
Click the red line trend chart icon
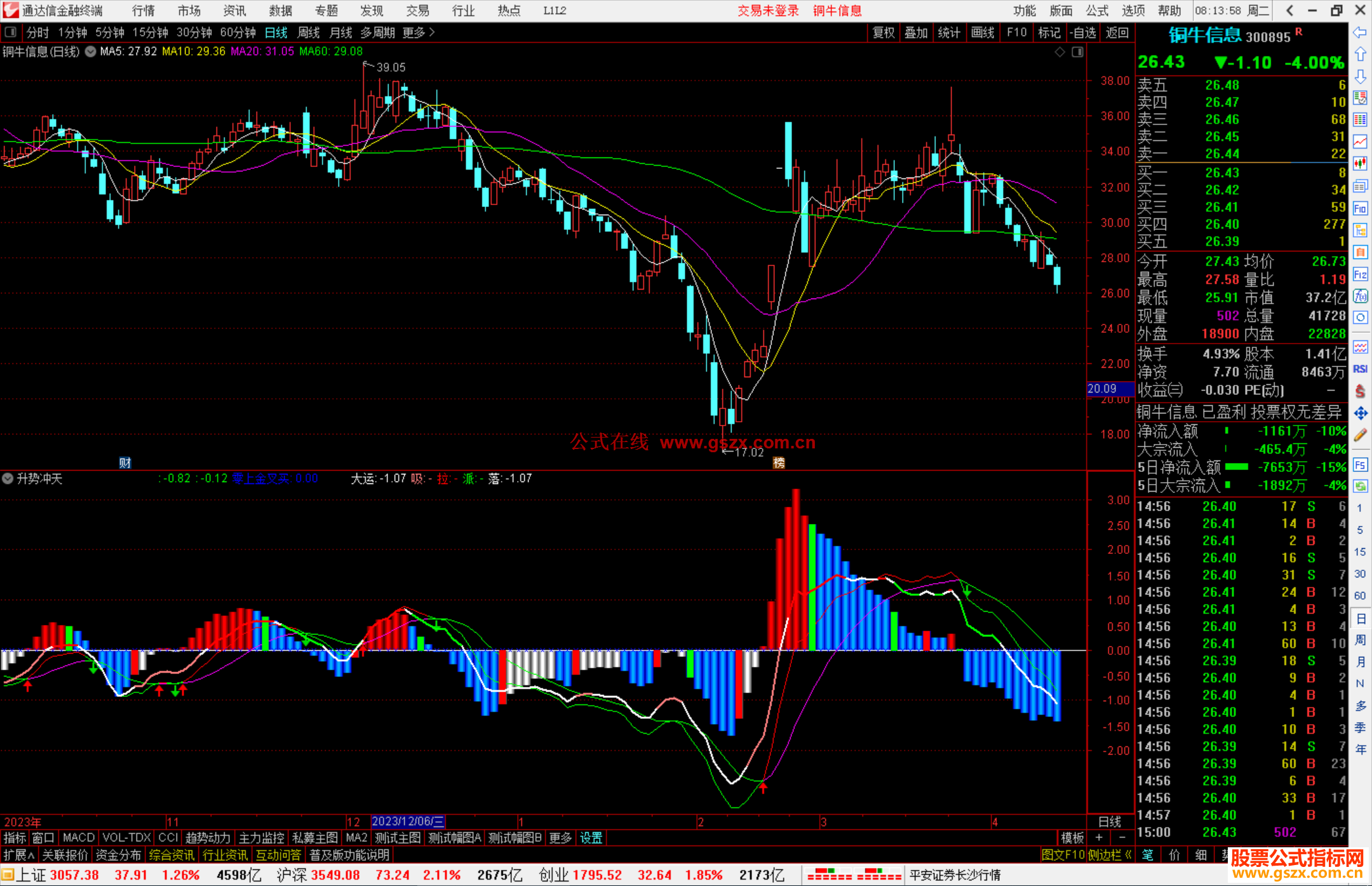(1360, 142)
